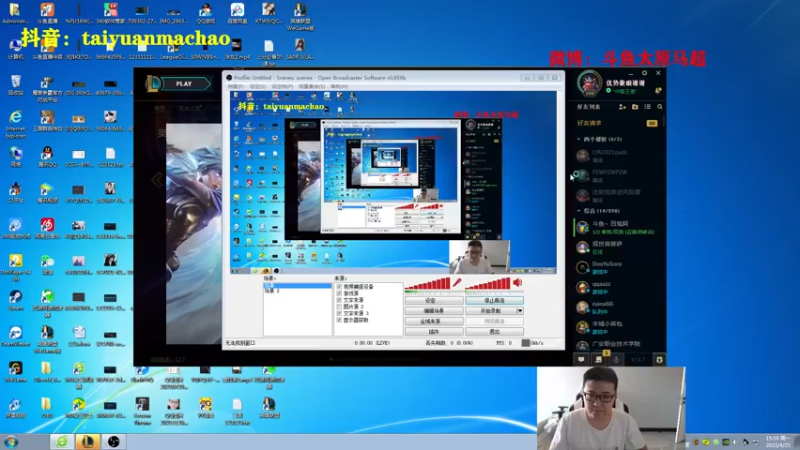The image size is (800, 450).
Task: Open the missions icon beside chat in League
Action: coord(598,360)
